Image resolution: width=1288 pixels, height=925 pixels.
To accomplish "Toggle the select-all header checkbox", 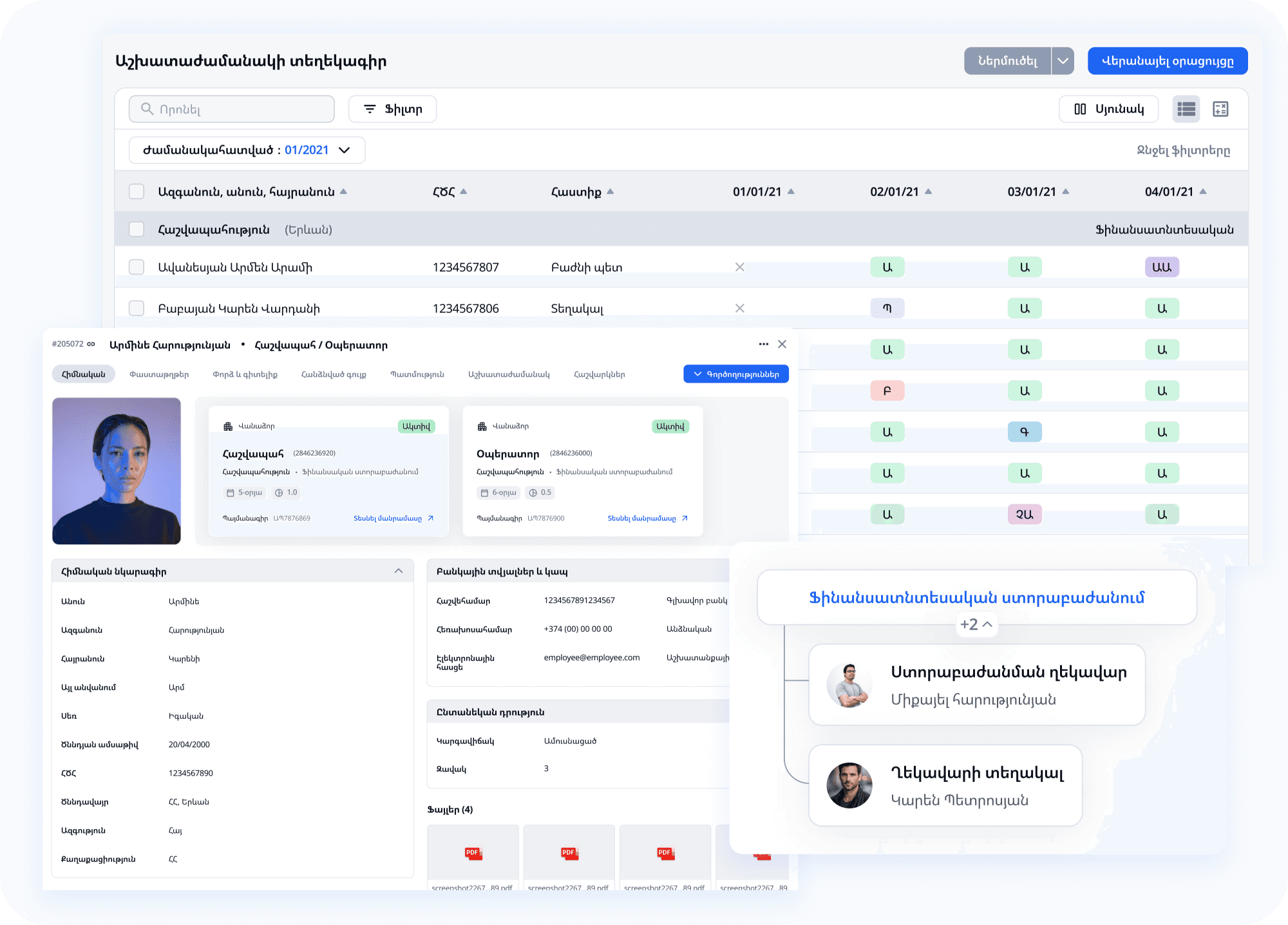I will click(x=137, y=191).
